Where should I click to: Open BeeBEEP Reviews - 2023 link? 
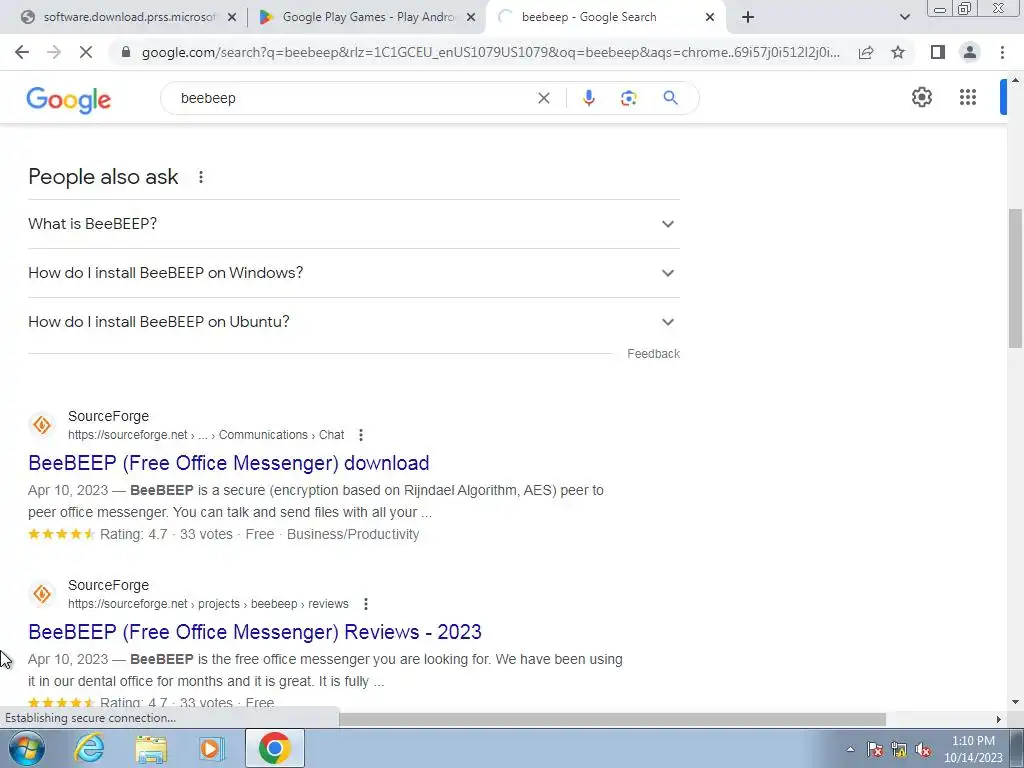pyautogui.click(x=255, y=632)
